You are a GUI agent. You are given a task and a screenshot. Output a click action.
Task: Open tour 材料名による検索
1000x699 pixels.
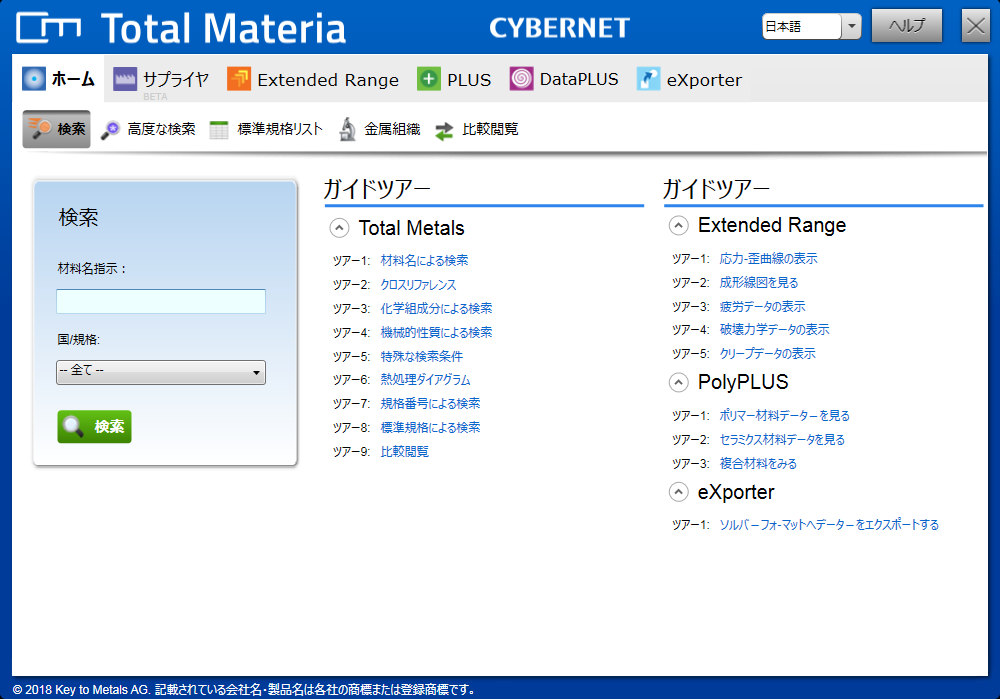pos(424,260)
